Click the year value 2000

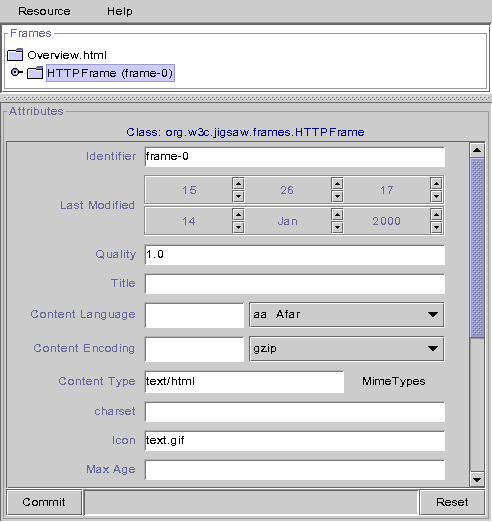(x=387, y=221)
